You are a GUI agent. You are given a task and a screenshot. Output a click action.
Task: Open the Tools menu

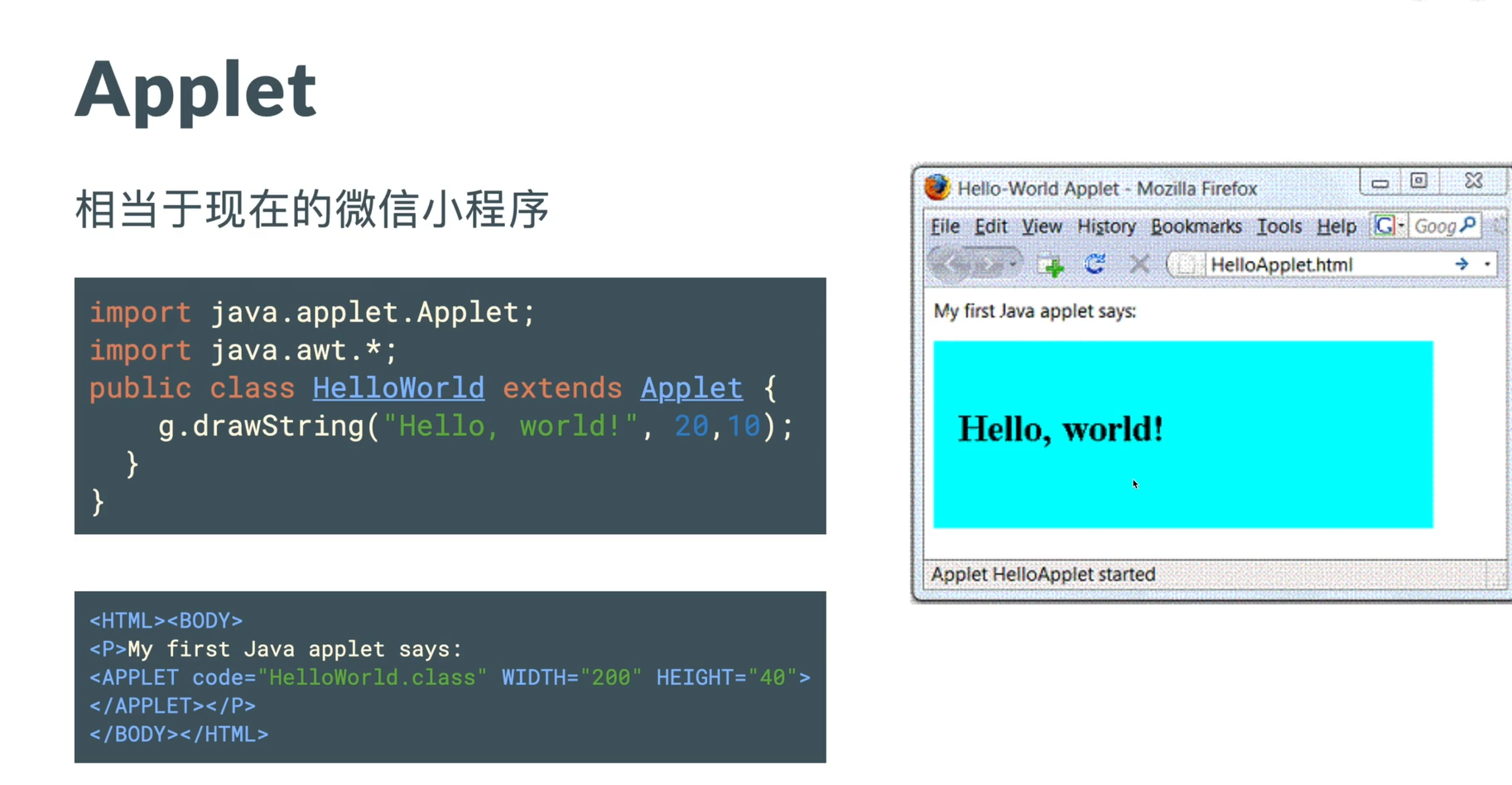(x=1279, y=226)
